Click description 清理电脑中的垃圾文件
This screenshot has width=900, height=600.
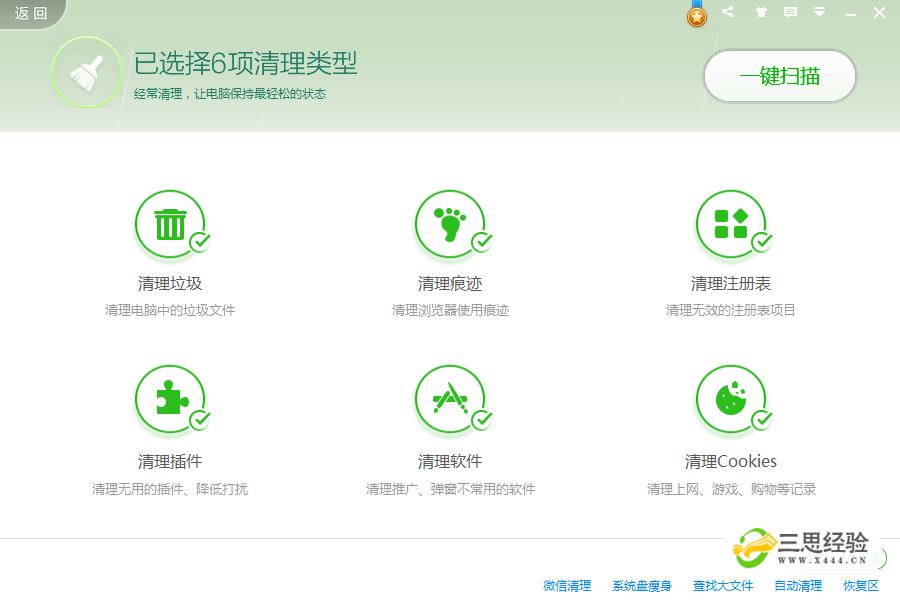click(x=170, y=311)
